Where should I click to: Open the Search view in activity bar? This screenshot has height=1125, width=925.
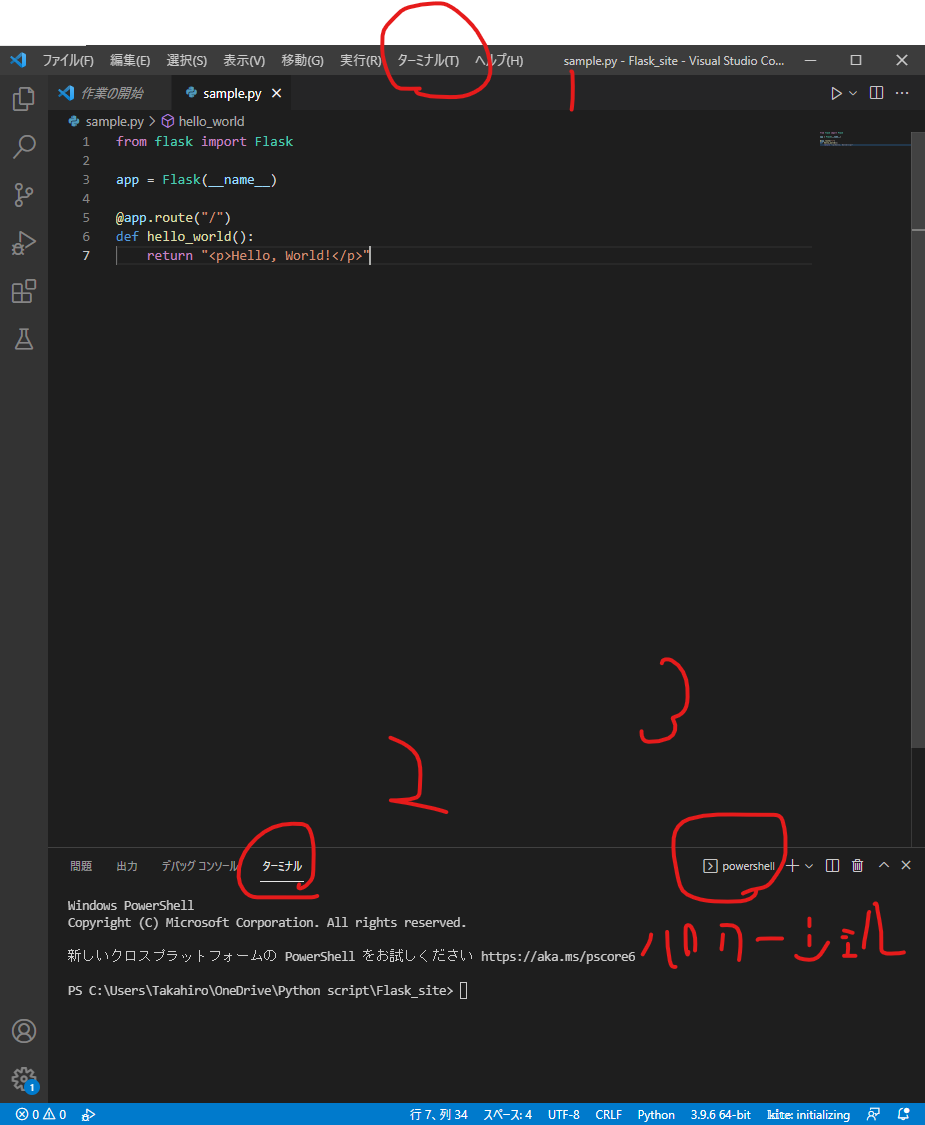click(x=23, y=148)
